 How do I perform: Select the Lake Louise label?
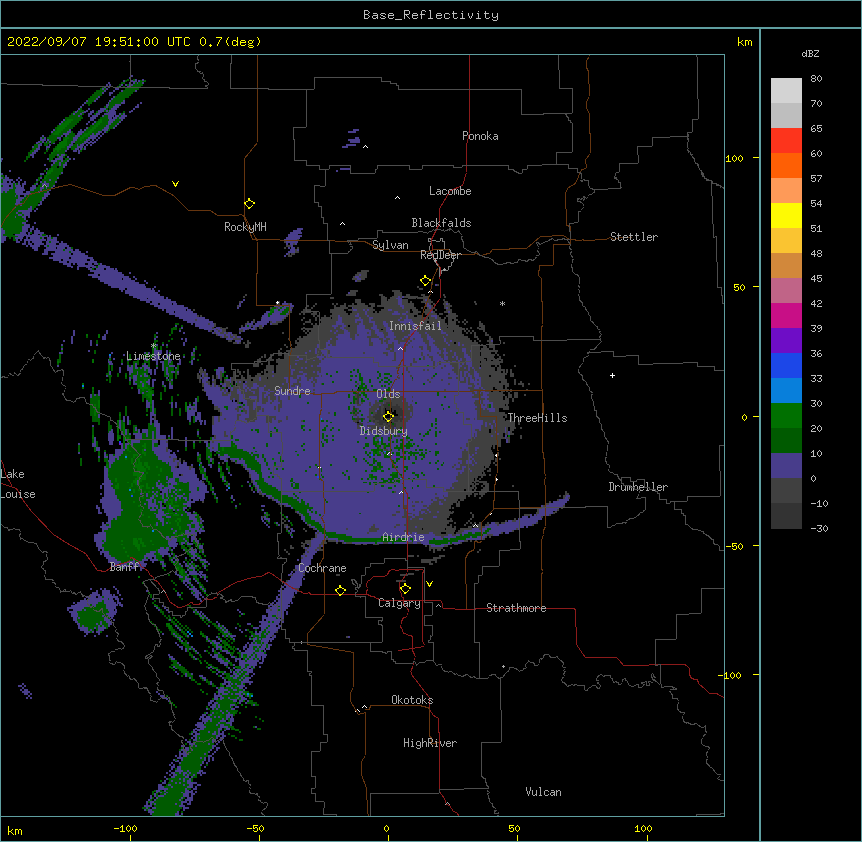(x=18, y=484)
